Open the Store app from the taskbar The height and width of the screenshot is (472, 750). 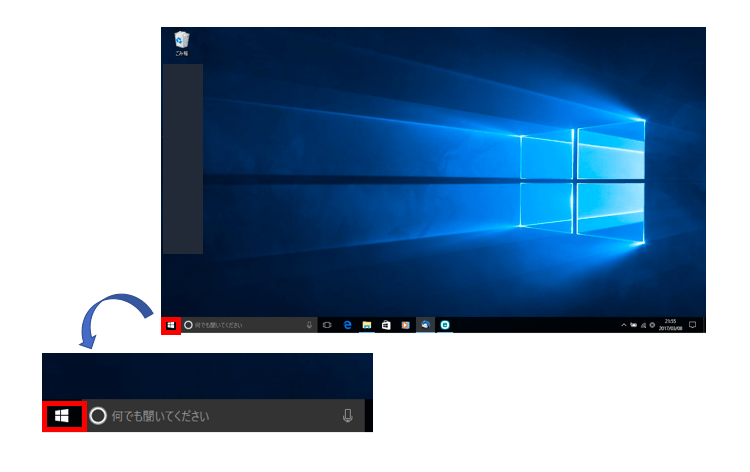386,325
